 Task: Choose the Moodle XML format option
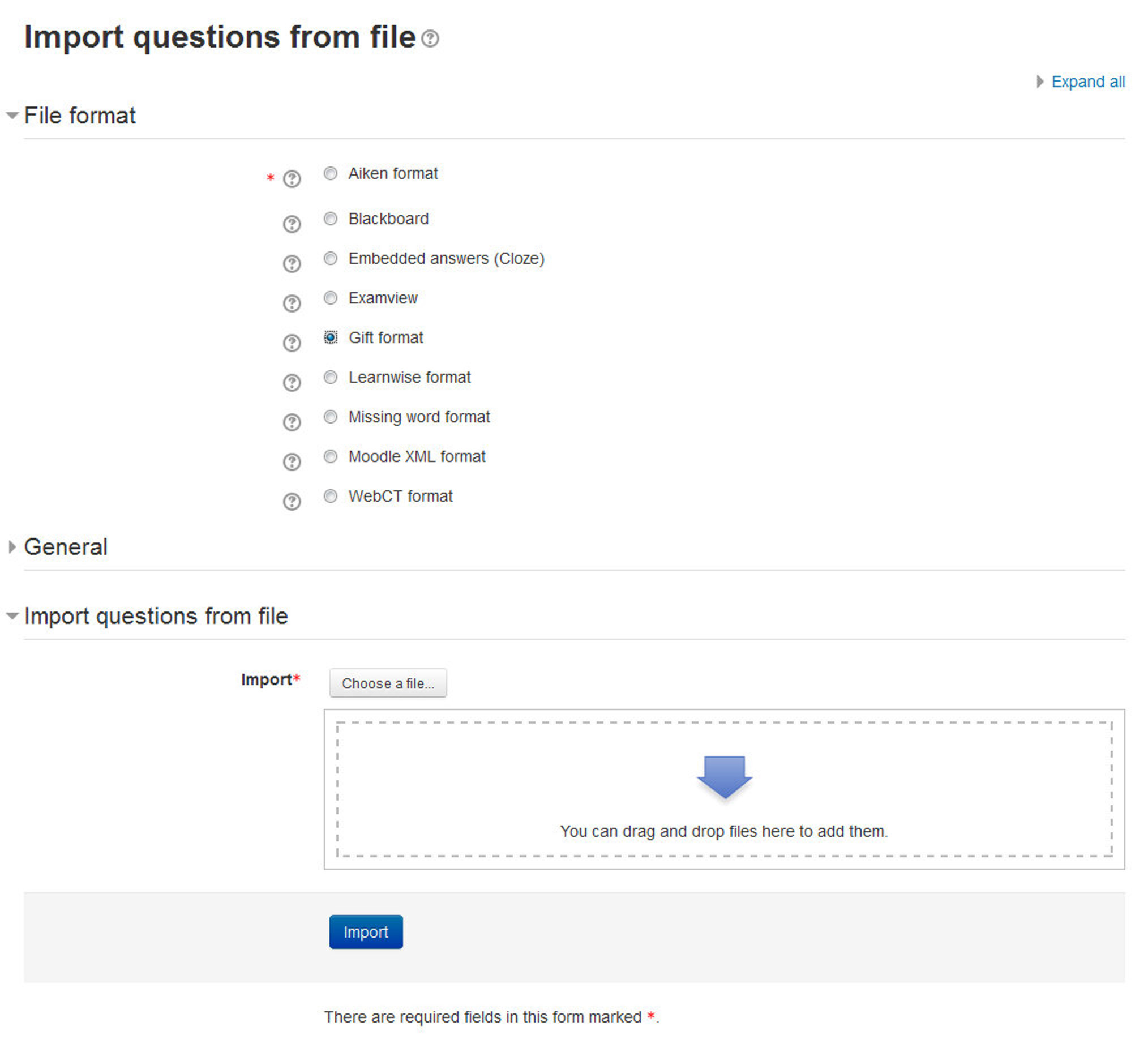(x=331, y=456)
